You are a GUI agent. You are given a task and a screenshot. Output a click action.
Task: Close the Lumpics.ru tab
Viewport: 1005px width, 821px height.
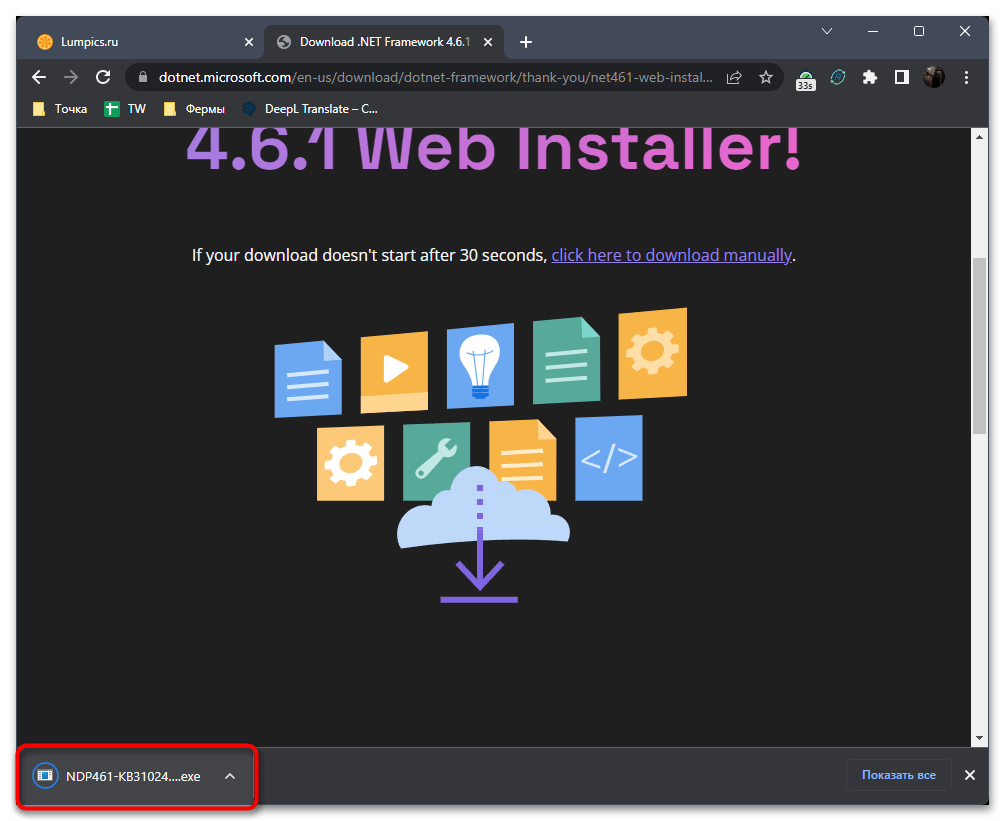[x=249, y=42]
